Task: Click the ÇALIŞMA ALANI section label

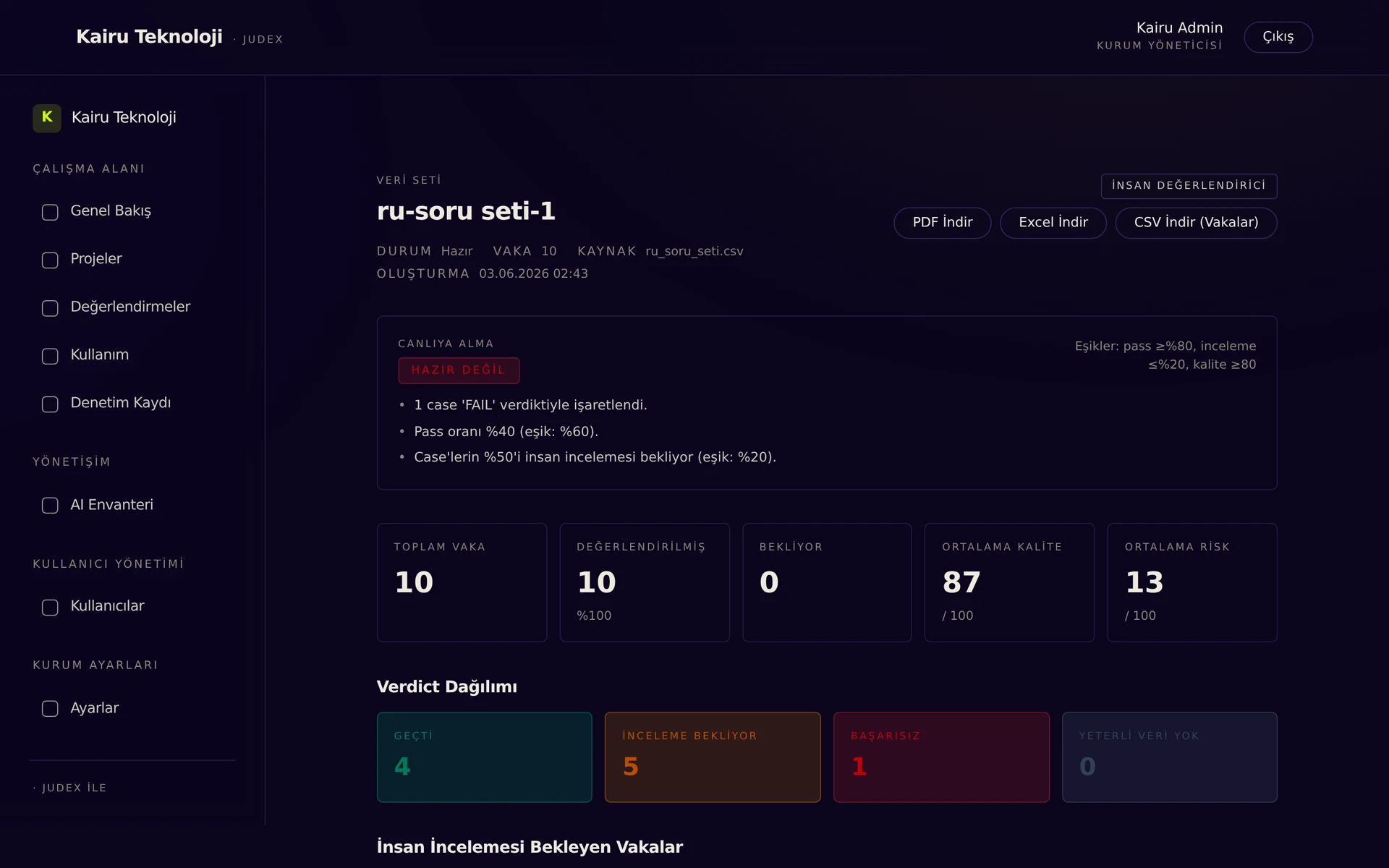Action: point(88,169)
